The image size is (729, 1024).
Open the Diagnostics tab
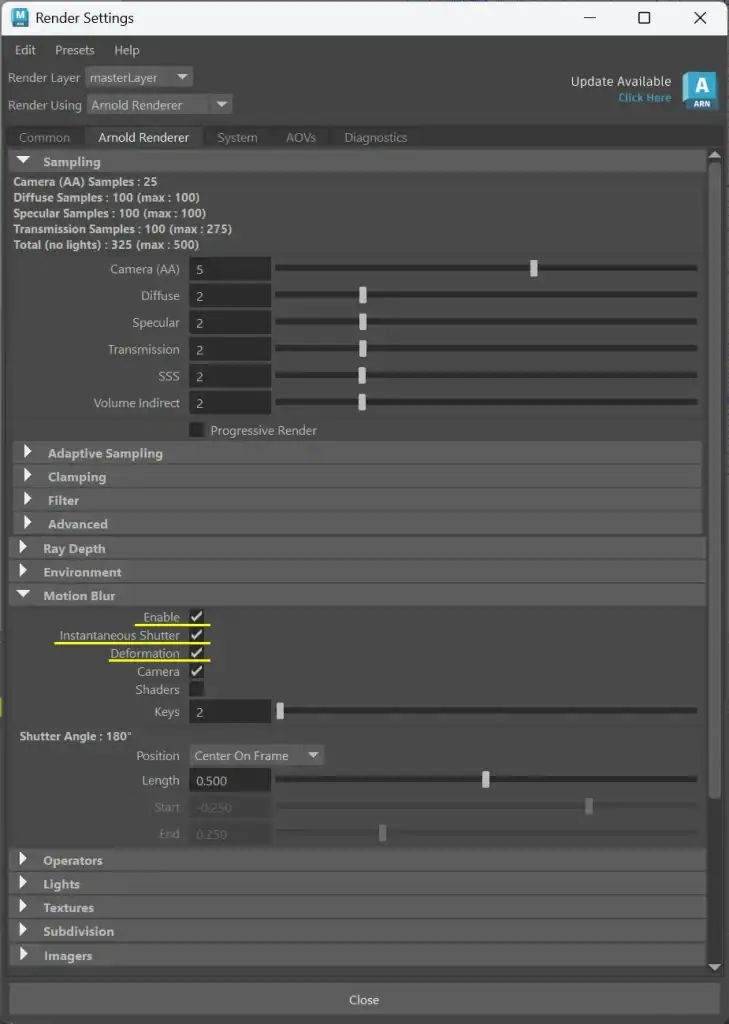(x=376, y=138)
